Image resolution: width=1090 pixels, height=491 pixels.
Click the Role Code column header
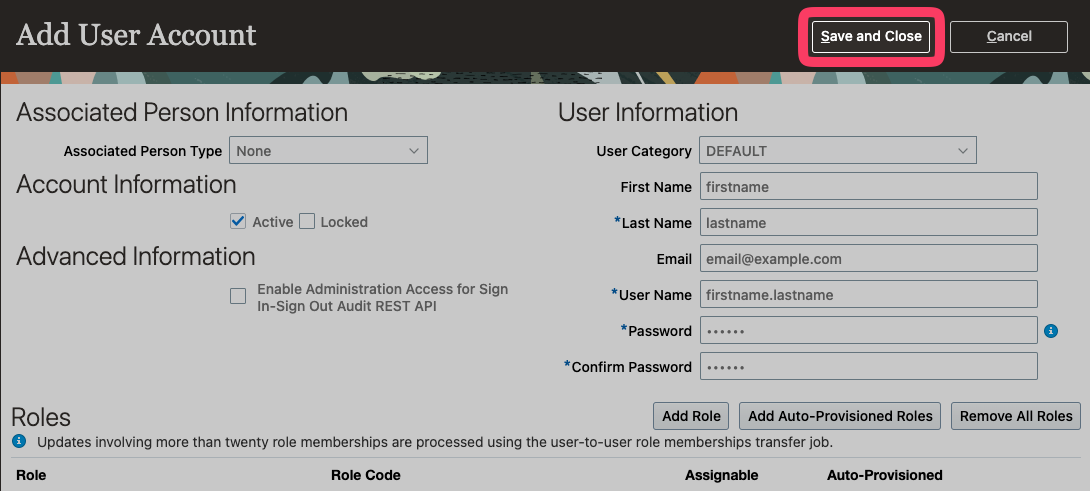point(366,475)
